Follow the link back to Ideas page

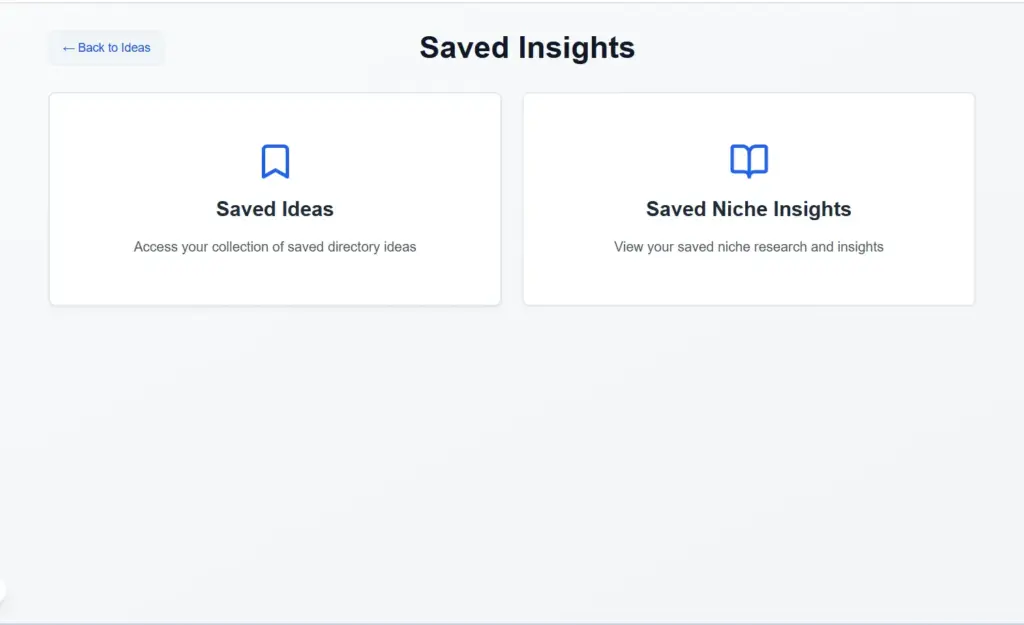pos(106,47)
